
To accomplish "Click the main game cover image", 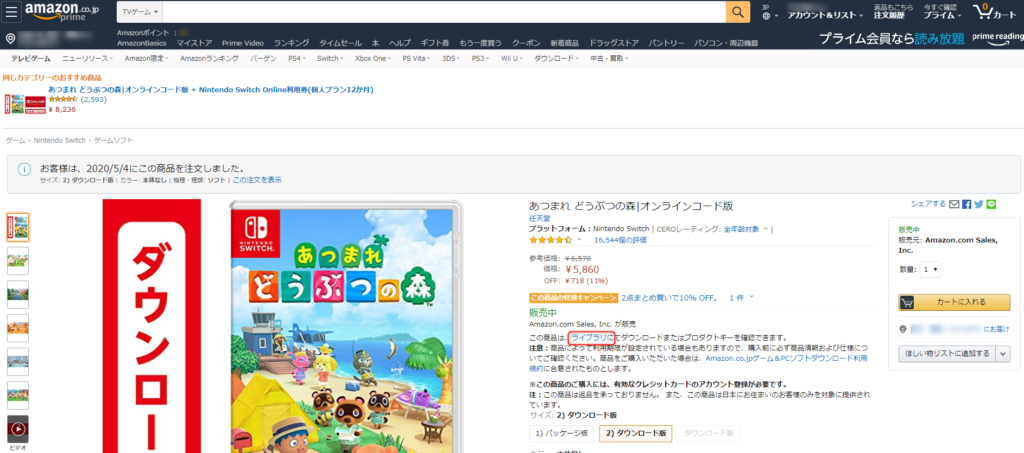I will (346, 326).
